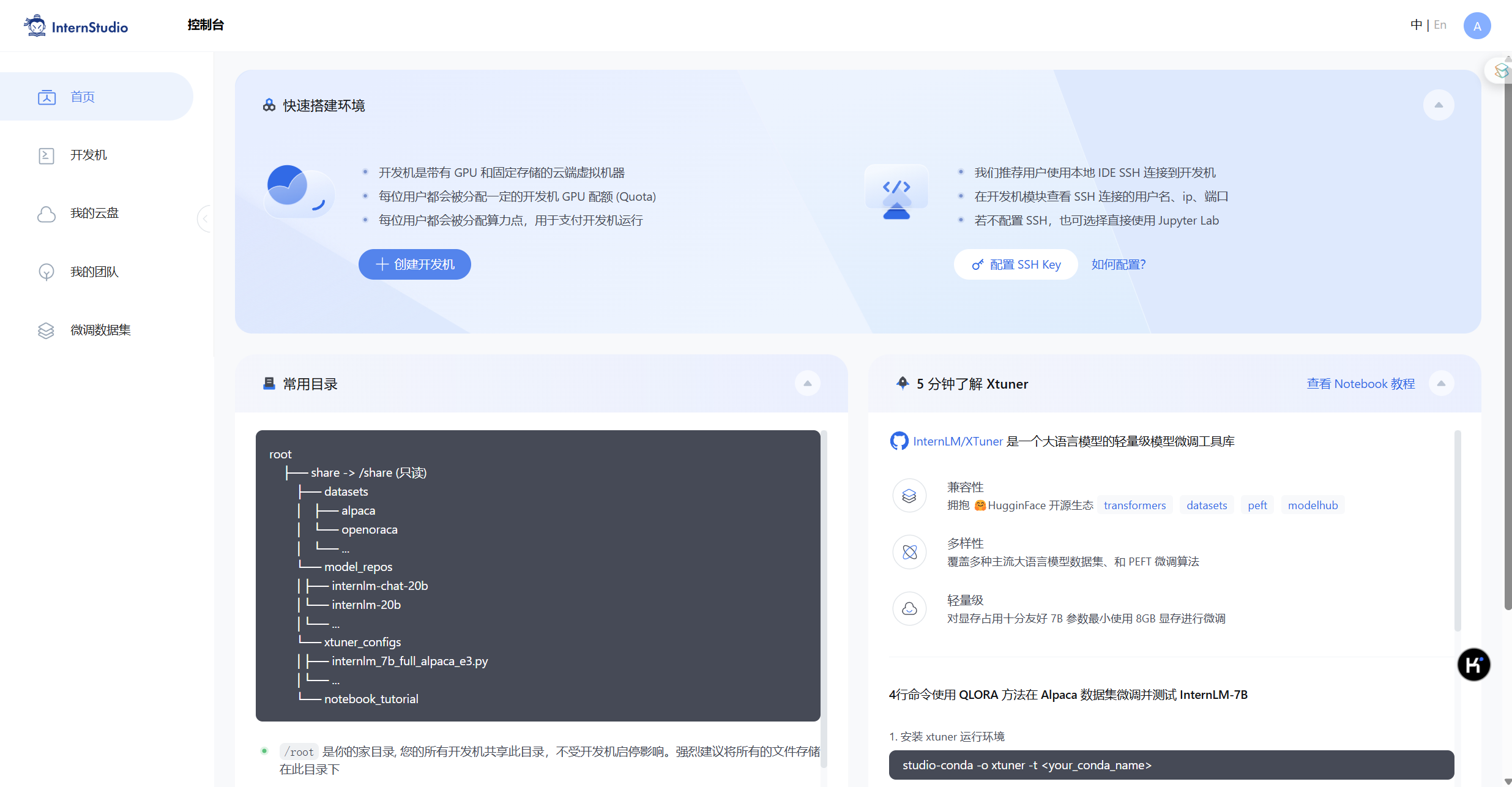The height and width of the screenshot is (787, 1512).
Task: Click the black K floating assistant icon
Action: pos(1473,665)
